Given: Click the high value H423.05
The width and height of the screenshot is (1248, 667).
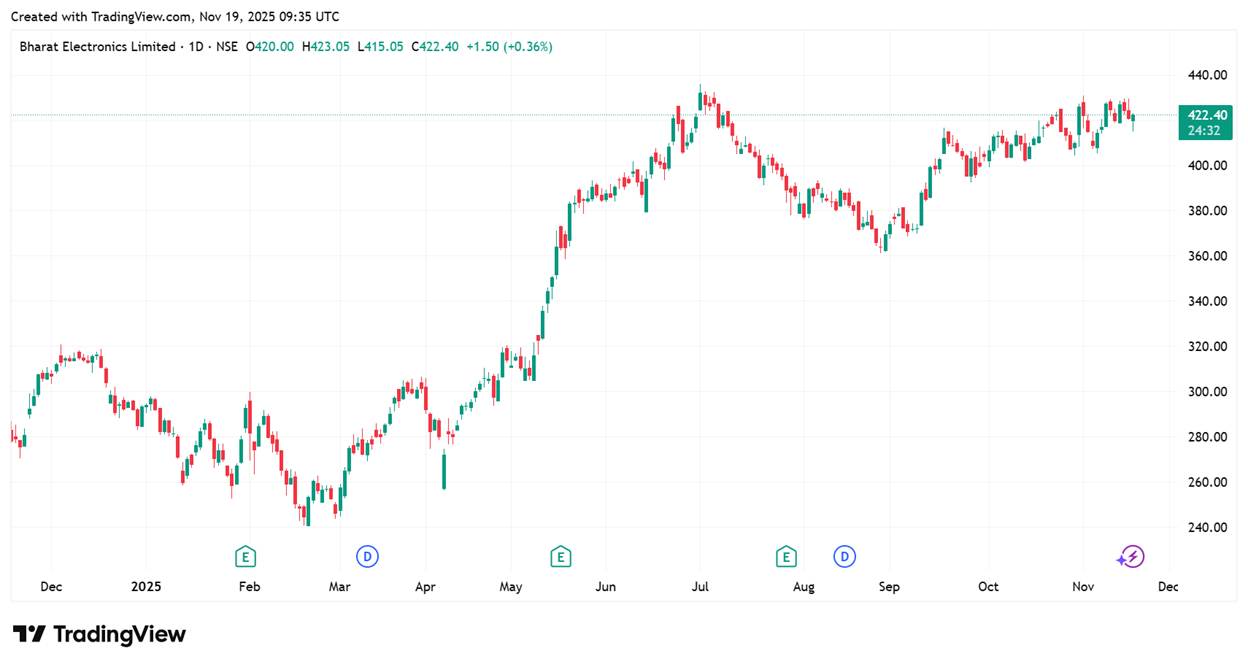Looking at the screenshot, I should pyautogui.click(x=326, y=47).
